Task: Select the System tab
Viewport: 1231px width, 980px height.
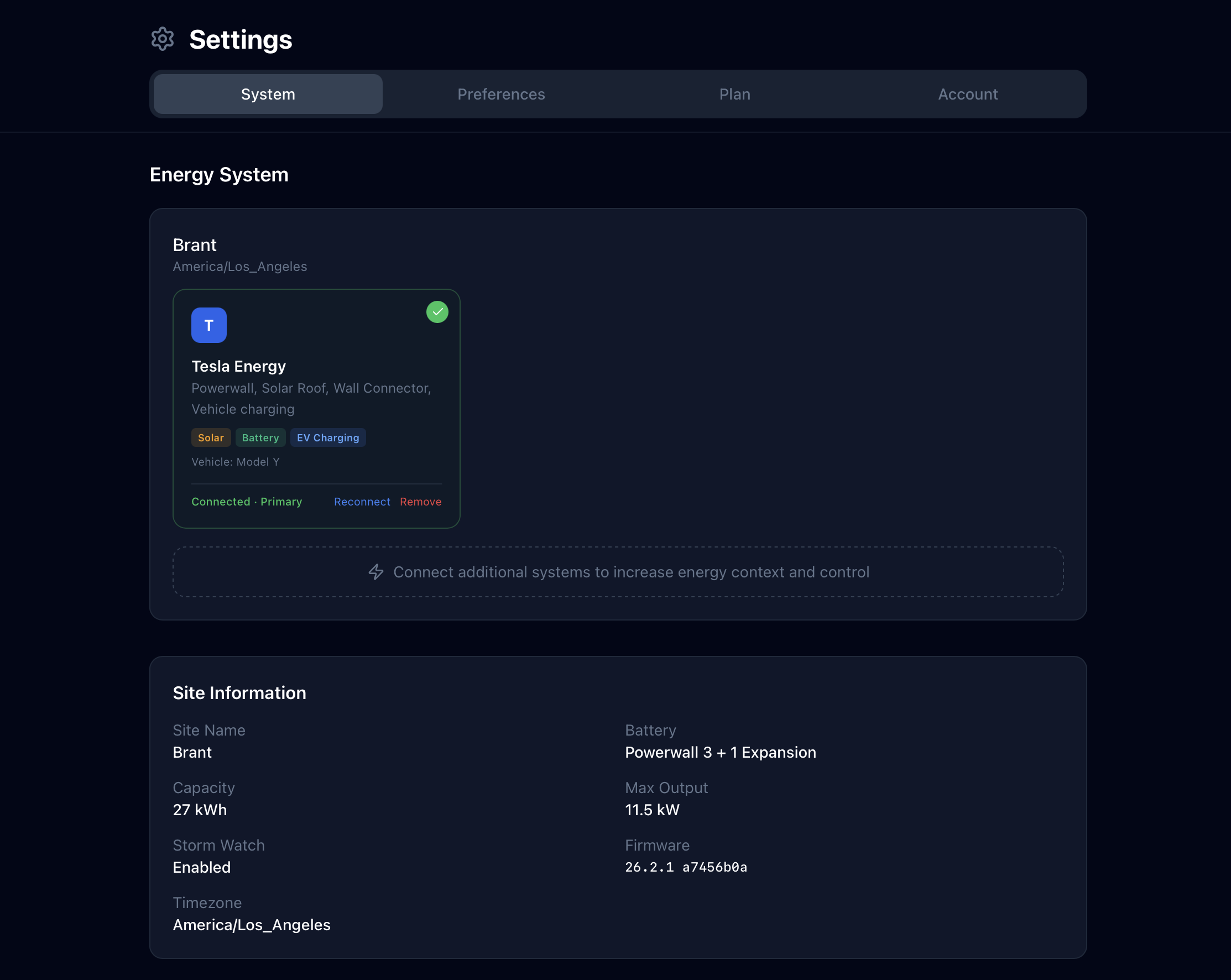Action: pos(267,93)
